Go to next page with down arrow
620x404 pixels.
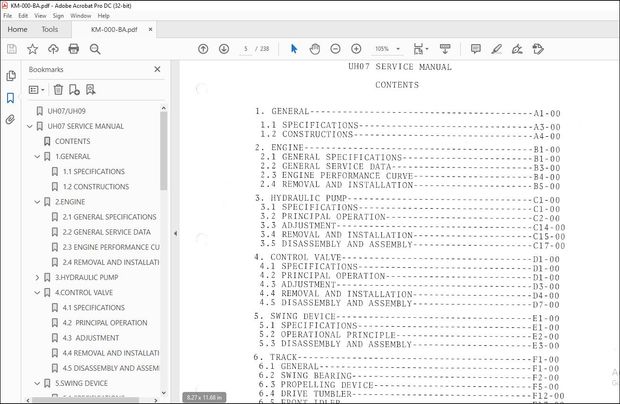point(223,48)
